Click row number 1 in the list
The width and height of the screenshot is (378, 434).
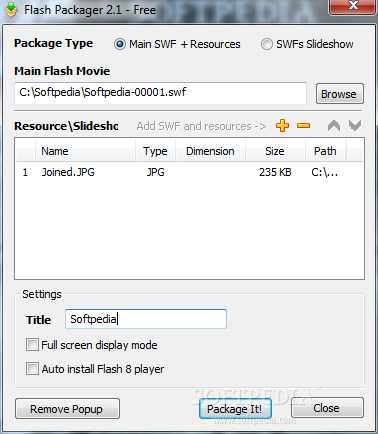25,172
